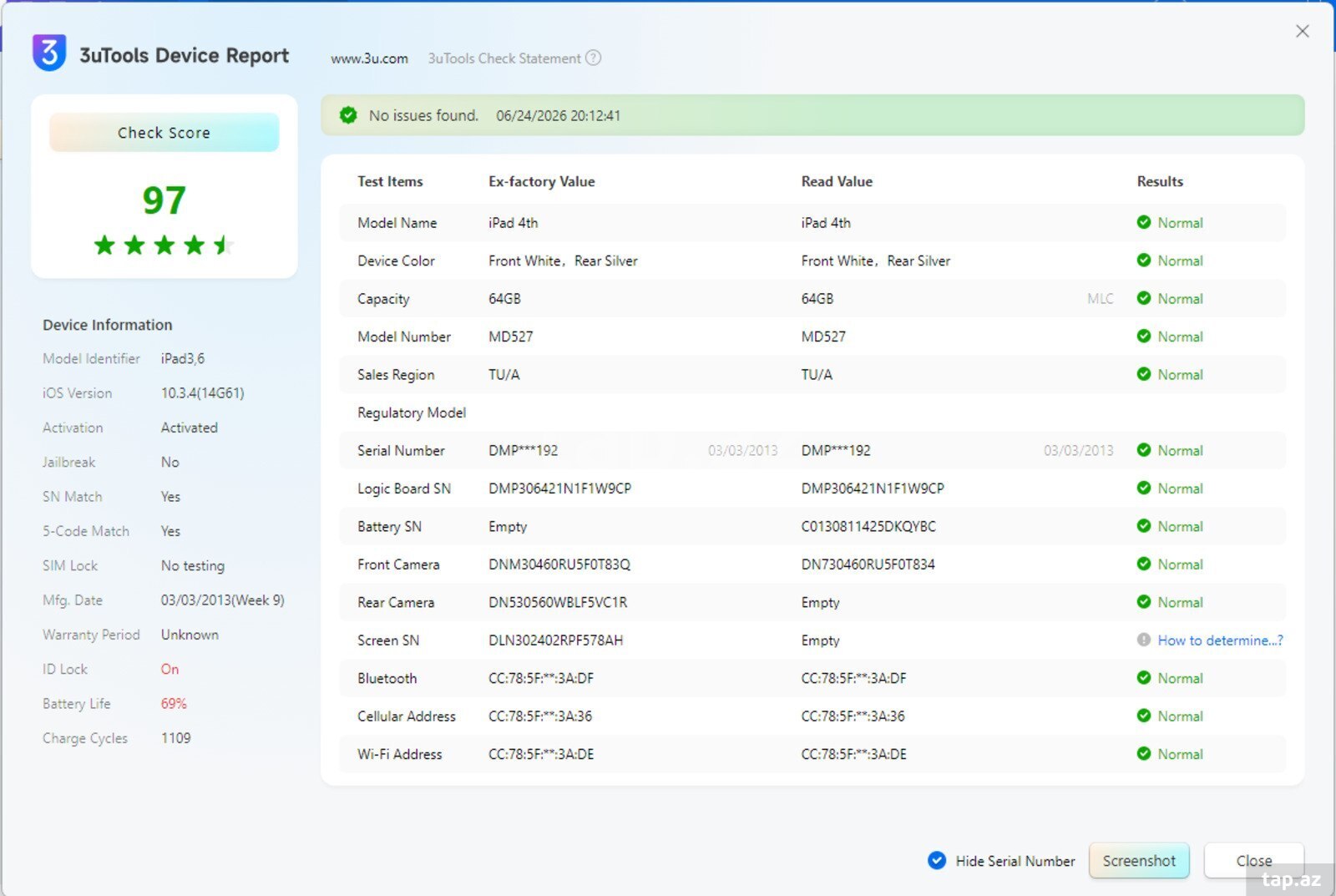This screenshot has width=1336, height=896.
Task: Select the ex-factory Front Camera DNM30460RU5F0T83Q
Action: coord(559,564)
